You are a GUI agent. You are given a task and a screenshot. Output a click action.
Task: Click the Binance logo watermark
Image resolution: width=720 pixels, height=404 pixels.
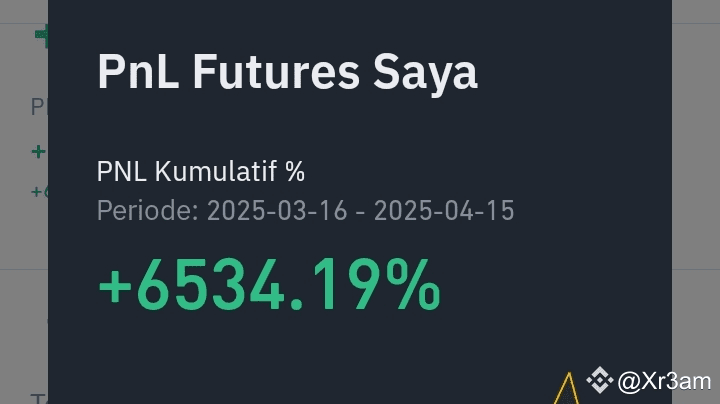point(599,380)
